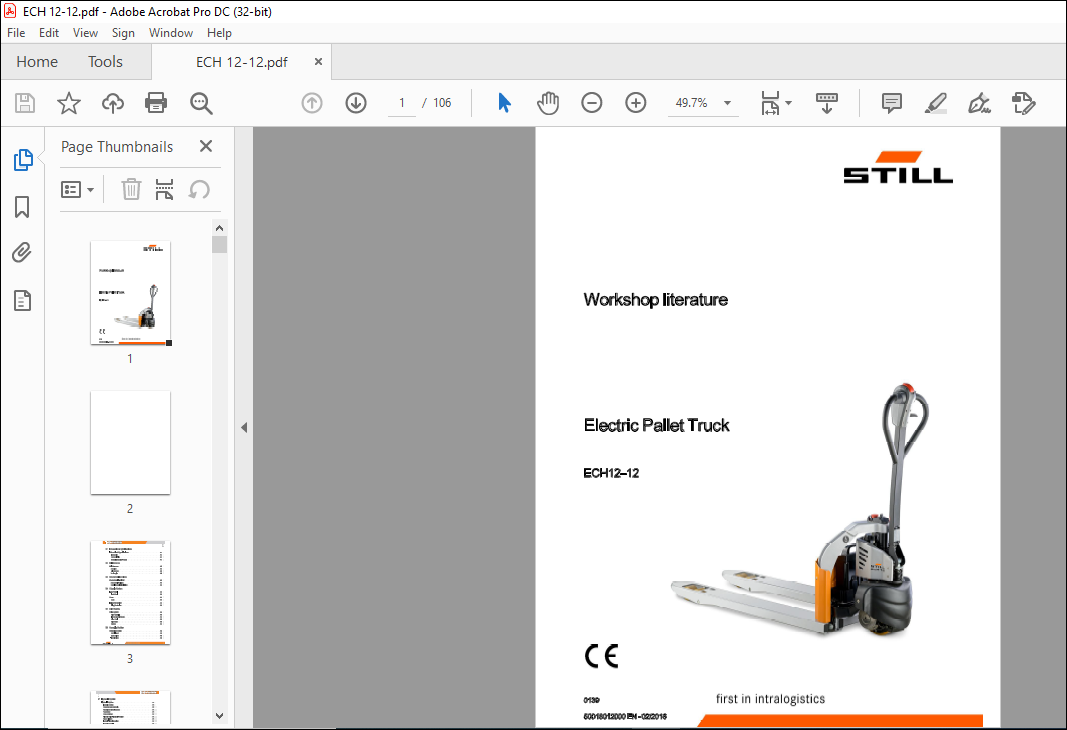The image size is (1067, 730).
Task: Print the document
Action: 156,103
